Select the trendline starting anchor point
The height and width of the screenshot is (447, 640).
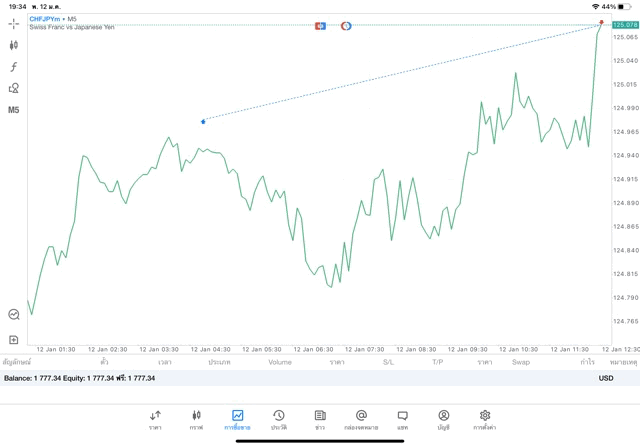click(203, 121)
